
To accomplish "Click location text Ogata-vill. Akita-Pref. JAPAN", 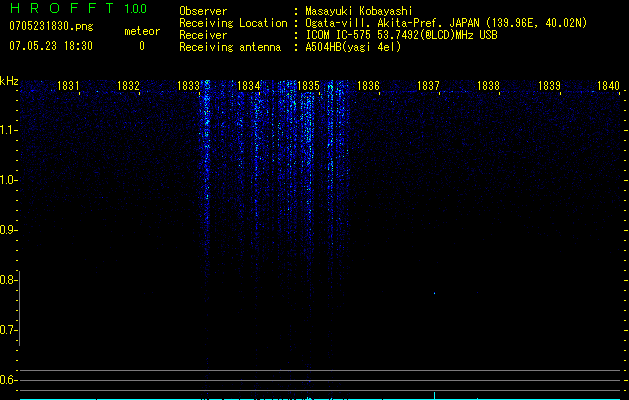I will 392,23.
